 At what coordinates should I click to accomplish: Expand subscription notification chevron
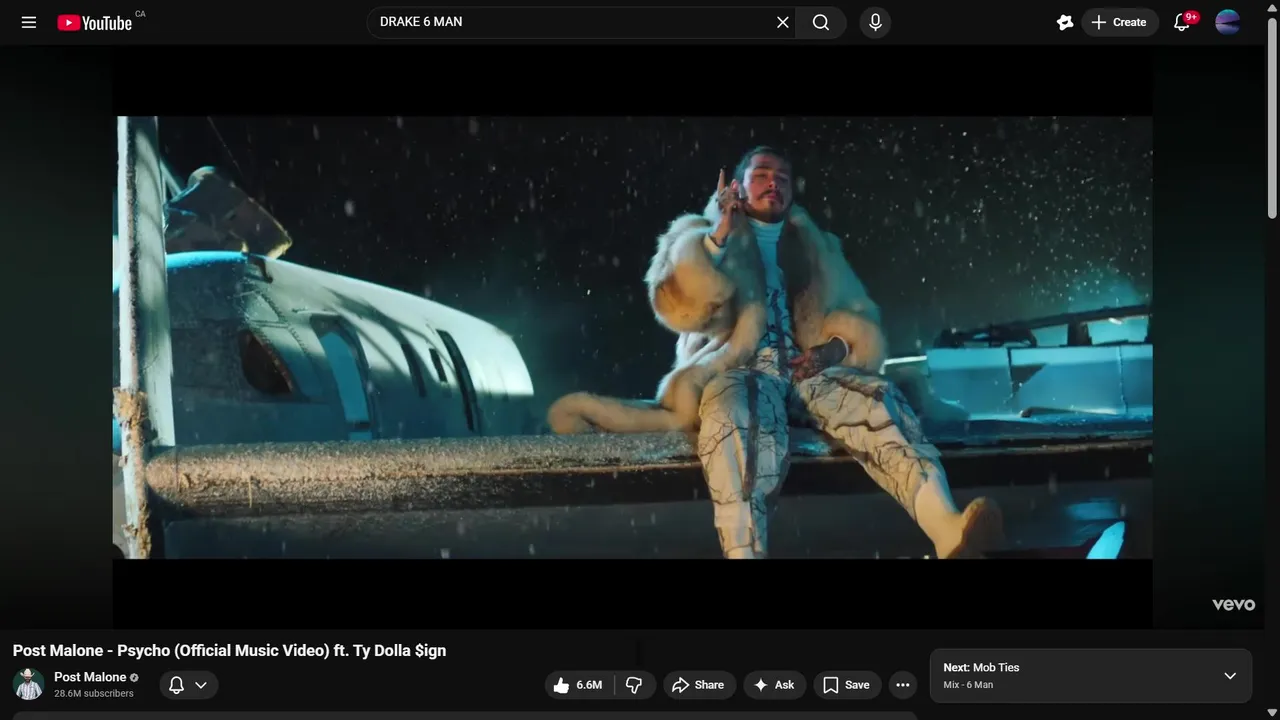point(201,685)
